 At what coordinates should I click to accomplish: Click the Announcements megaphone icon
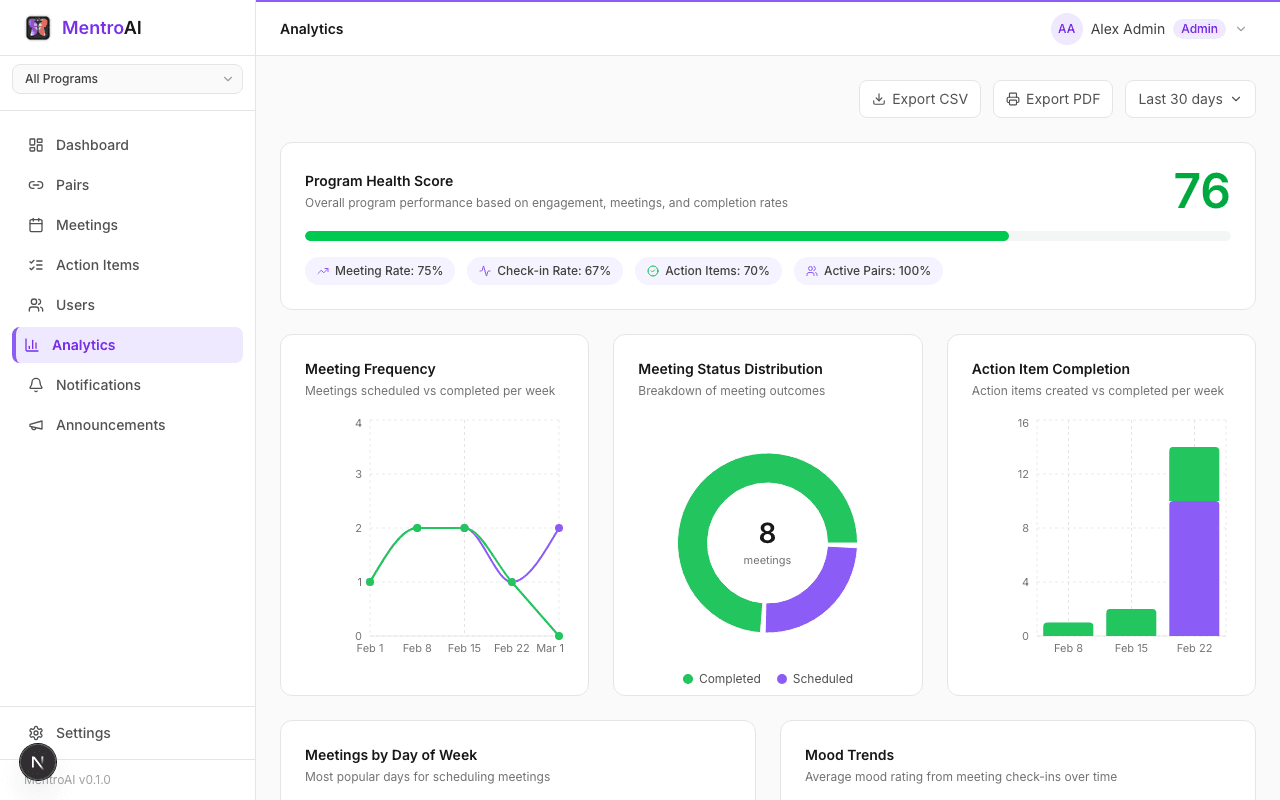34,424
